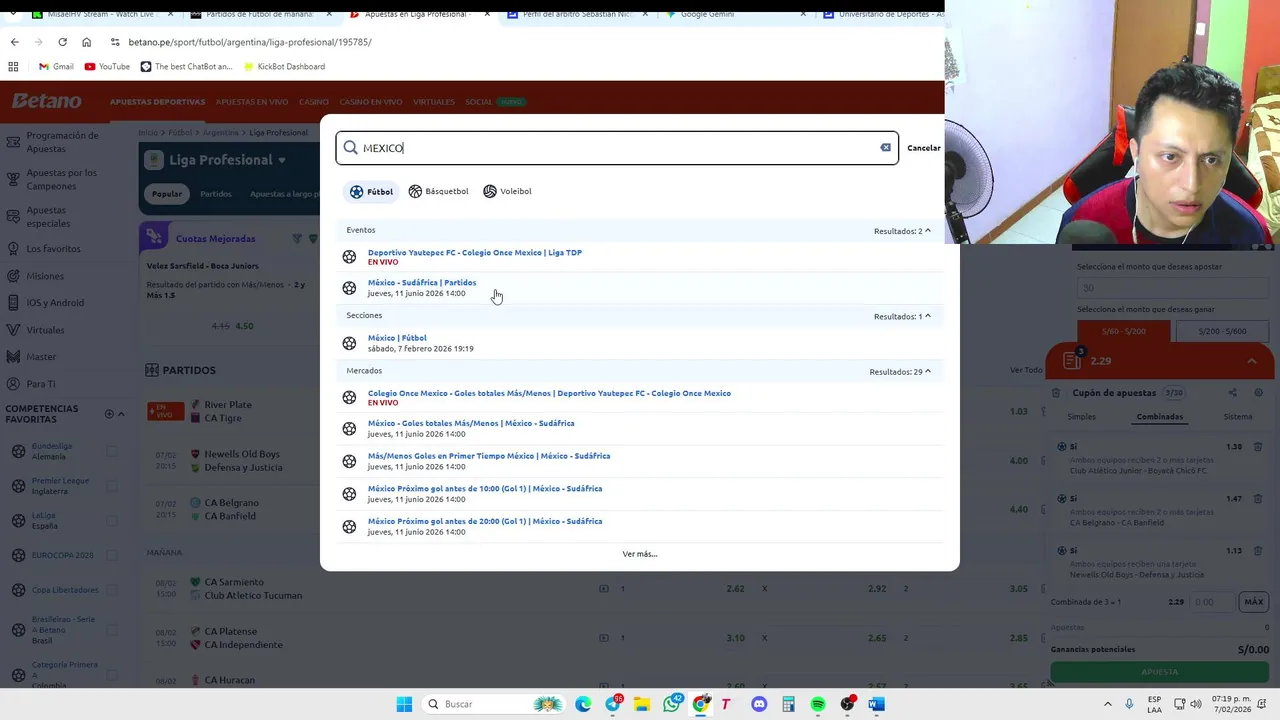Go back with browser back arrow
Screen dimensions: 1280x720
[x=14, y=42]
